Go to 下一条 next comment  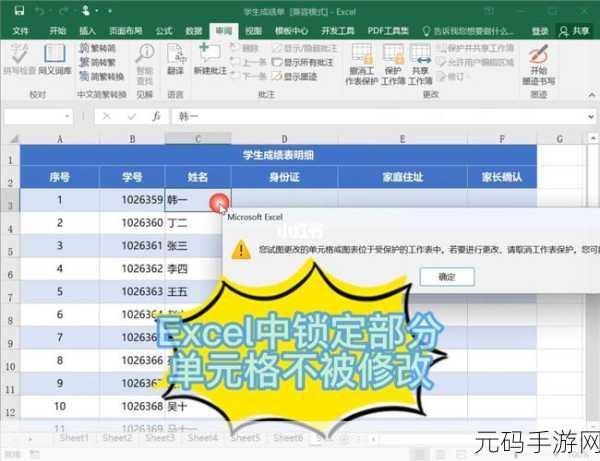249,76
